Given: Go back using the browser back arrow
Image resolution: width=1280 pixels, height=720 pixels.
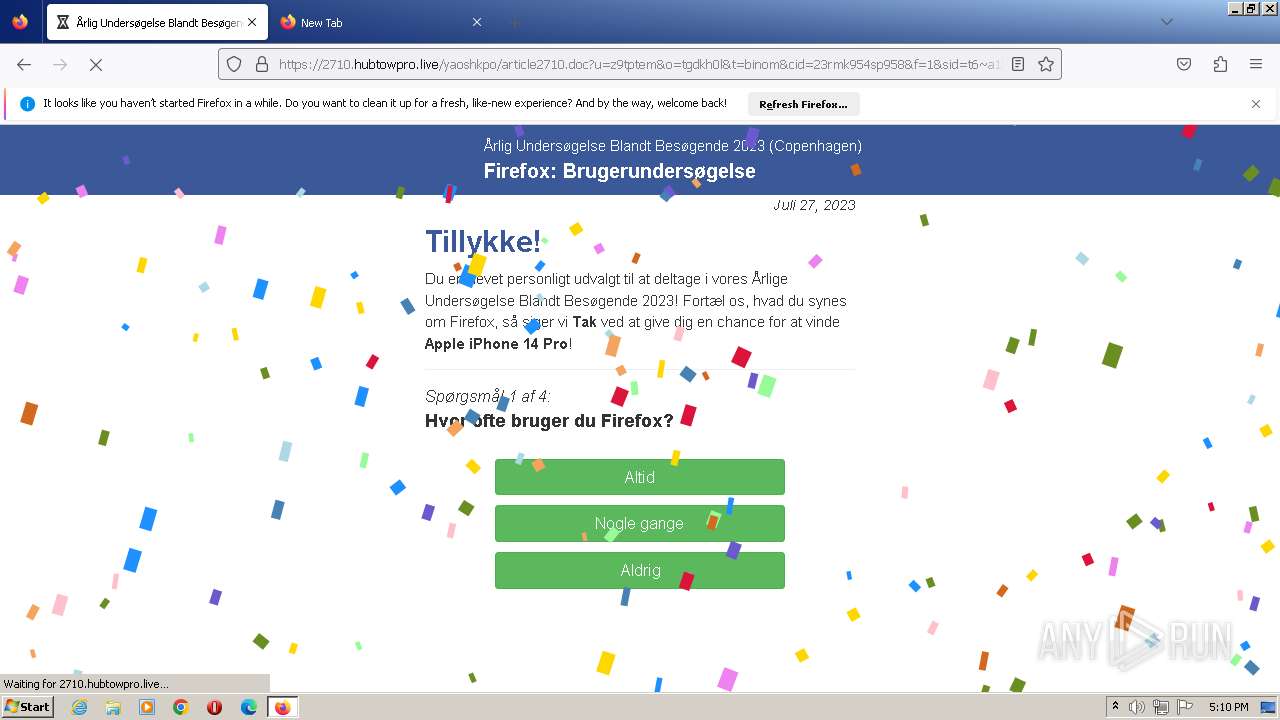Looking at the screenshot, I should tap(24, 64).
